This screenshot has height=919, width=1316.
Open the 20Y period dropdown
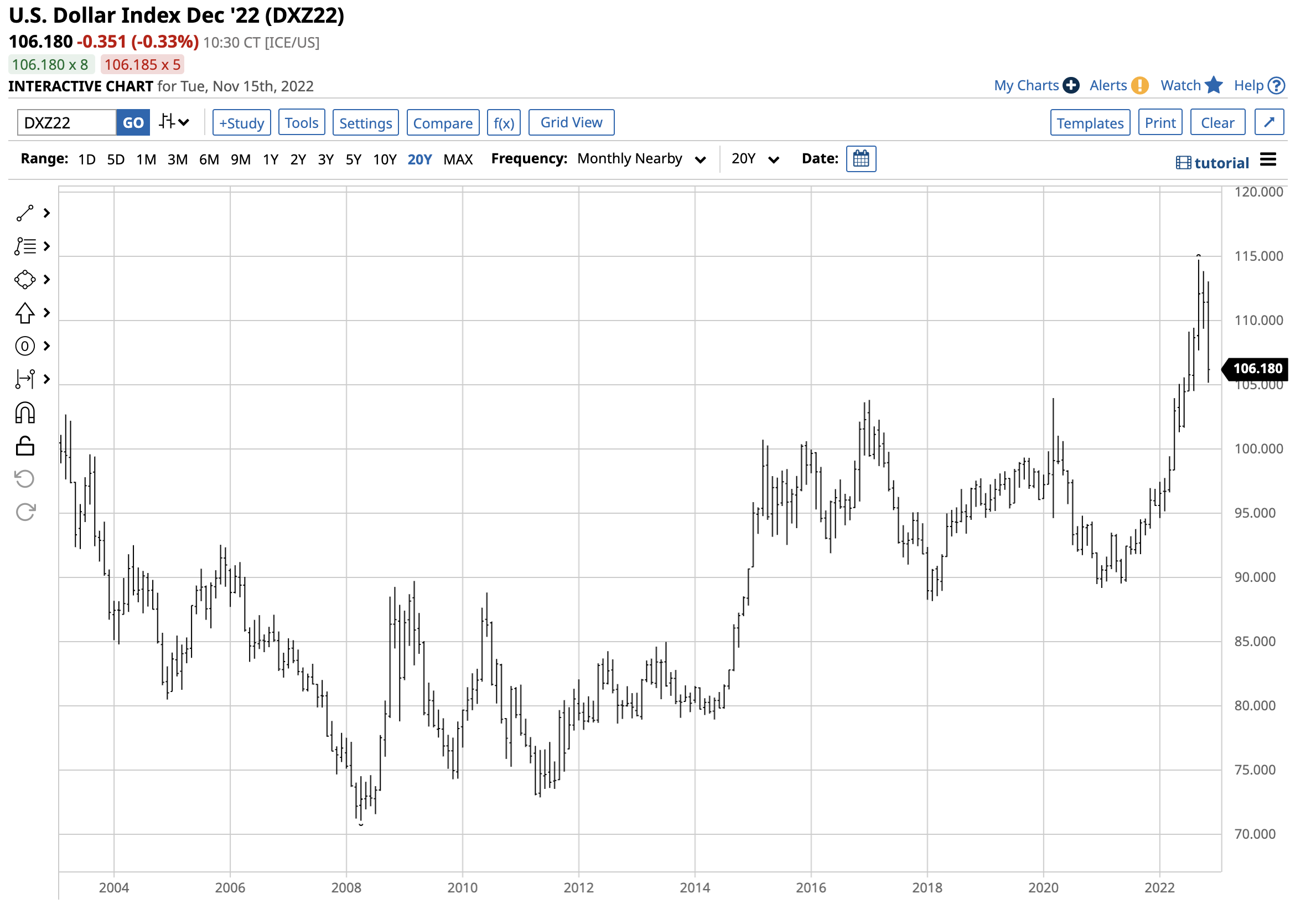point(754,159)
